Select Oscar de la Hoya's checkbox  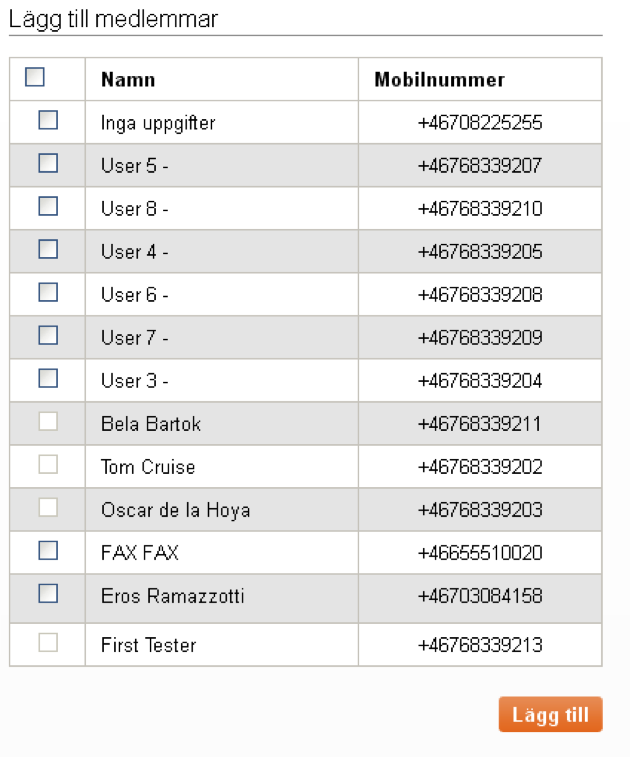(x=48, y=507)
